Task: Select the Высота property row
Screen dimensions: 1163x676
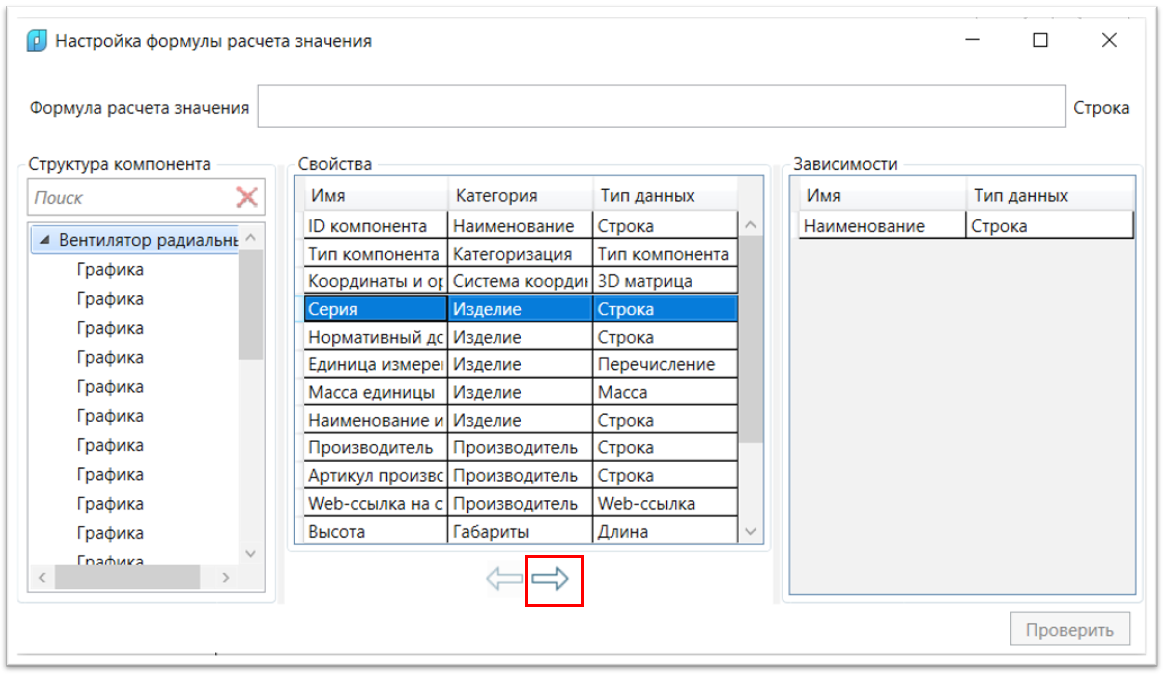Action: (372, 532)
